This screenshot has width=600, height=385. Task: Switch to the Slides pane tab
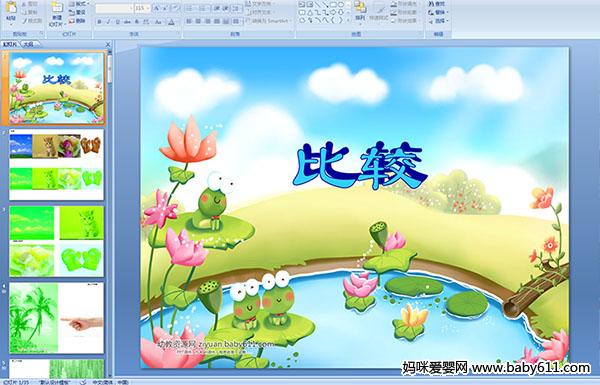(10, 45)
